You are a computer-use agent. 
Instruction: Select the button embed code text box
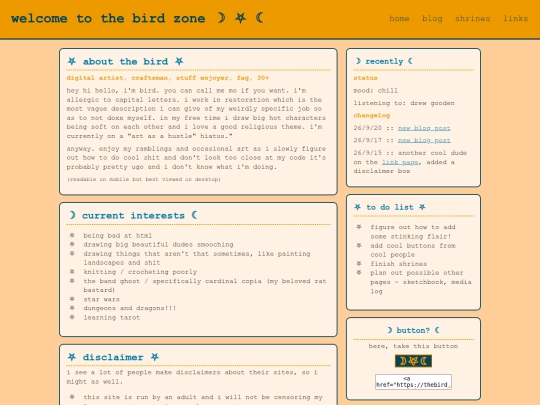pos(413,382)
